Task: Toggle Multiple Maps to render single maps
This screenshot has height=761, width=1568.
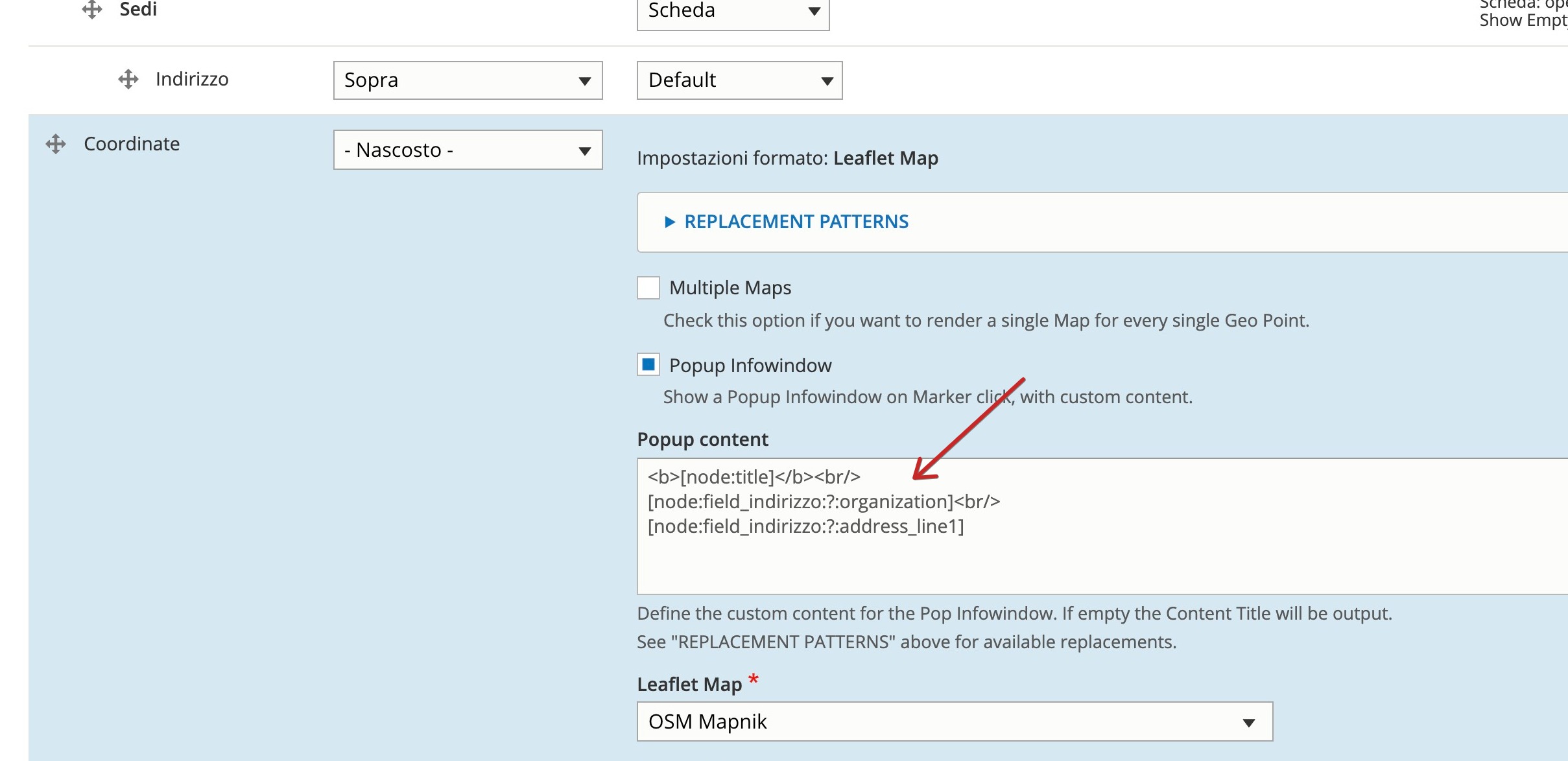Action: (x=647, y=288)
